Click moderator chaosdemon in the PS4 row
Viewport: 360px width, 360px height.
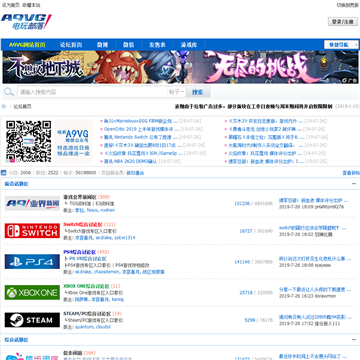coord(106,272)
